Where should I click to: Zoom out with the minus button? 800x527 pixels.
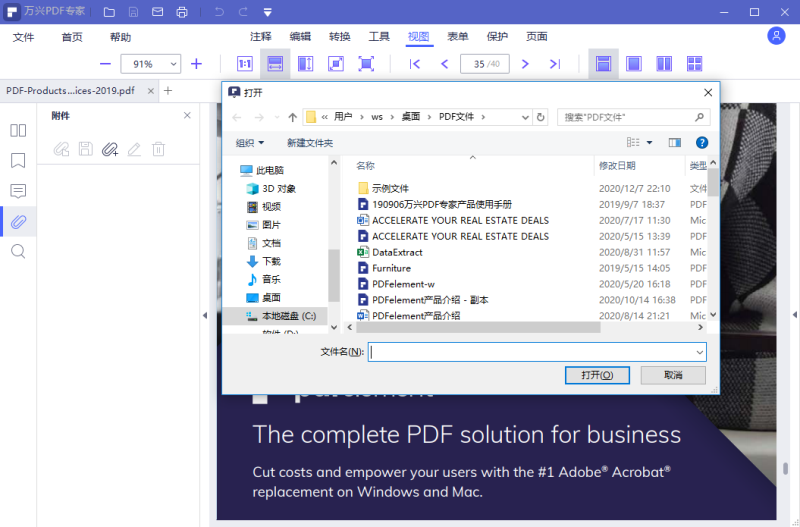[106, 64]
